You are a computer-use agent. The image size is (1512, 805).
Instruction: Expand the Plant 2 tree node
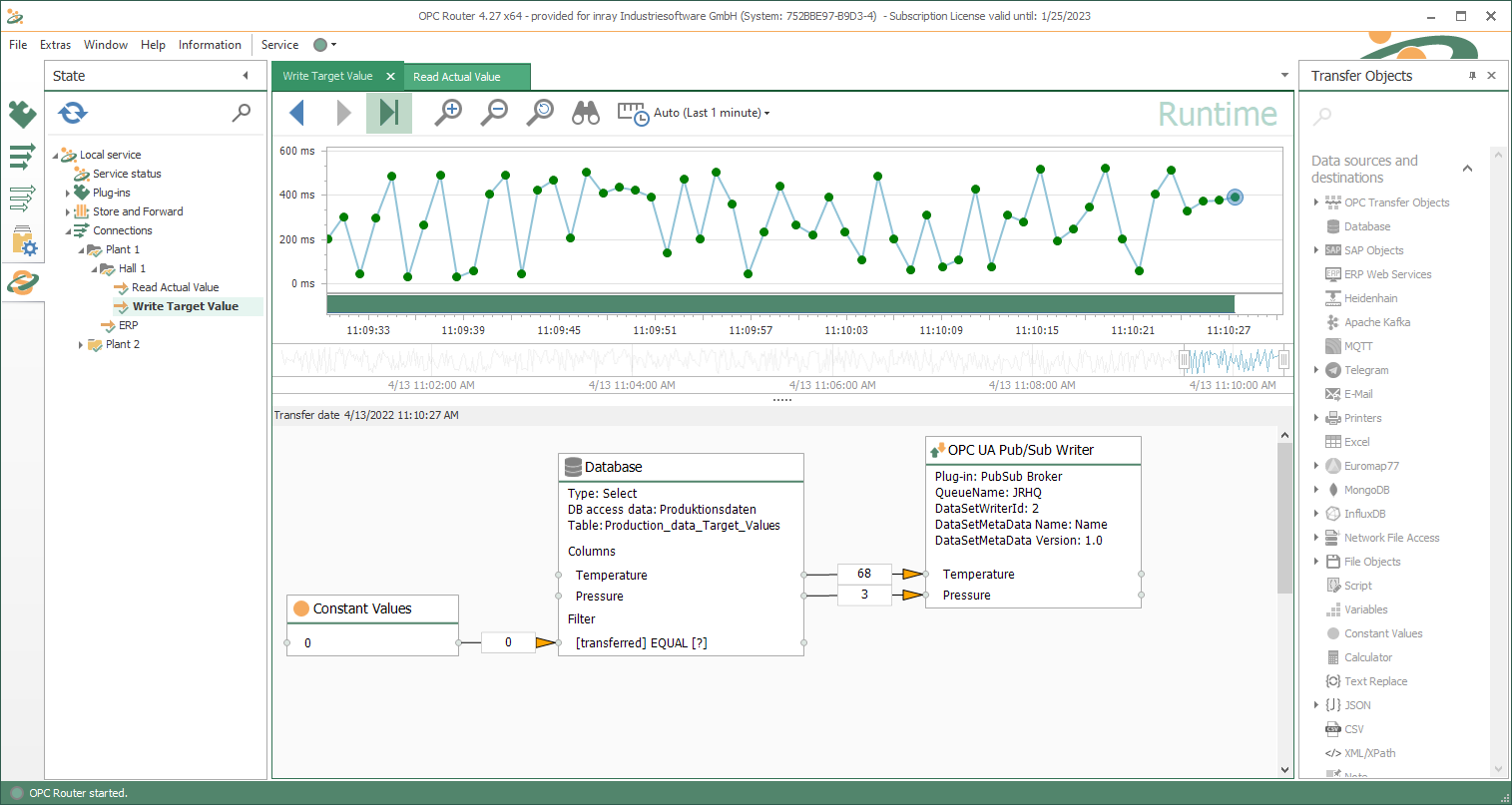(x=81, y=345)
